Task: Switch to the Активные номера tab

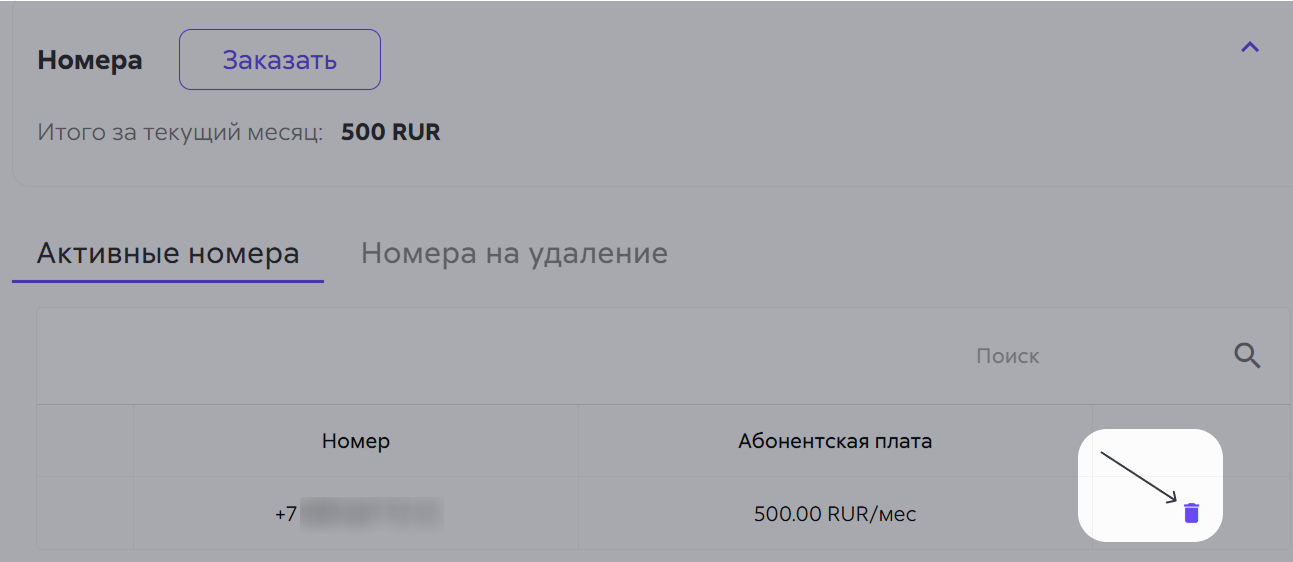Action: pos(168,253)
